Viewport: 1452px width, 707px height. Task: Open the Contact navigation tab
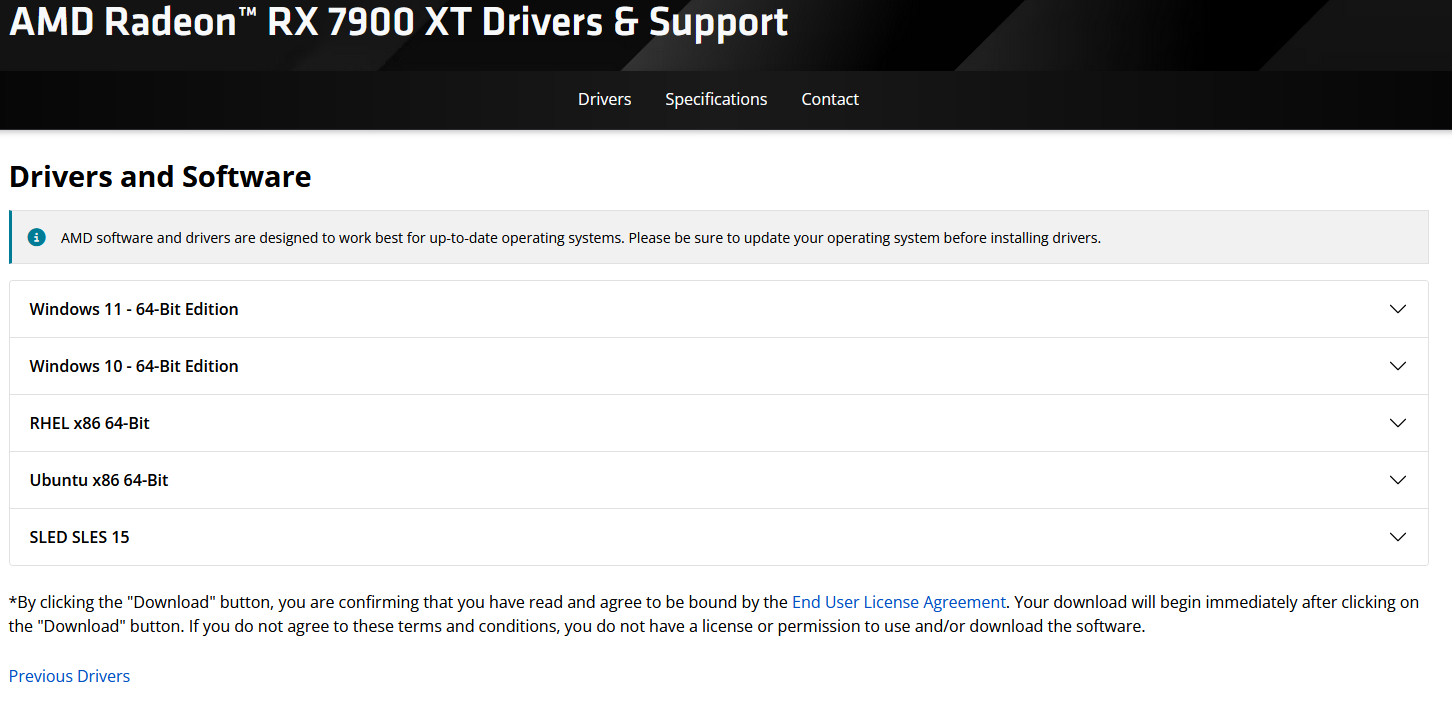830,99
